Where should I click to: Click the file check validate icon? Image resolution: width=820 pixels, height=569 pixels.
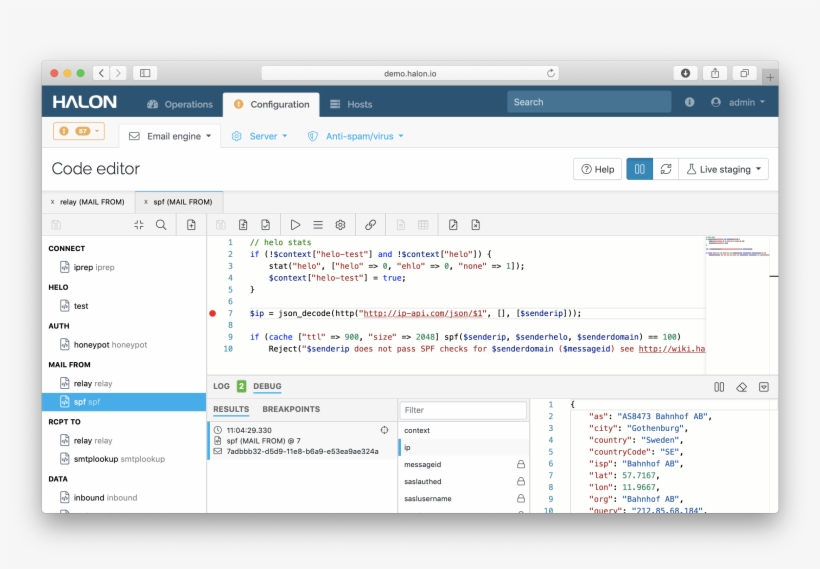click(x=266, y=225)
